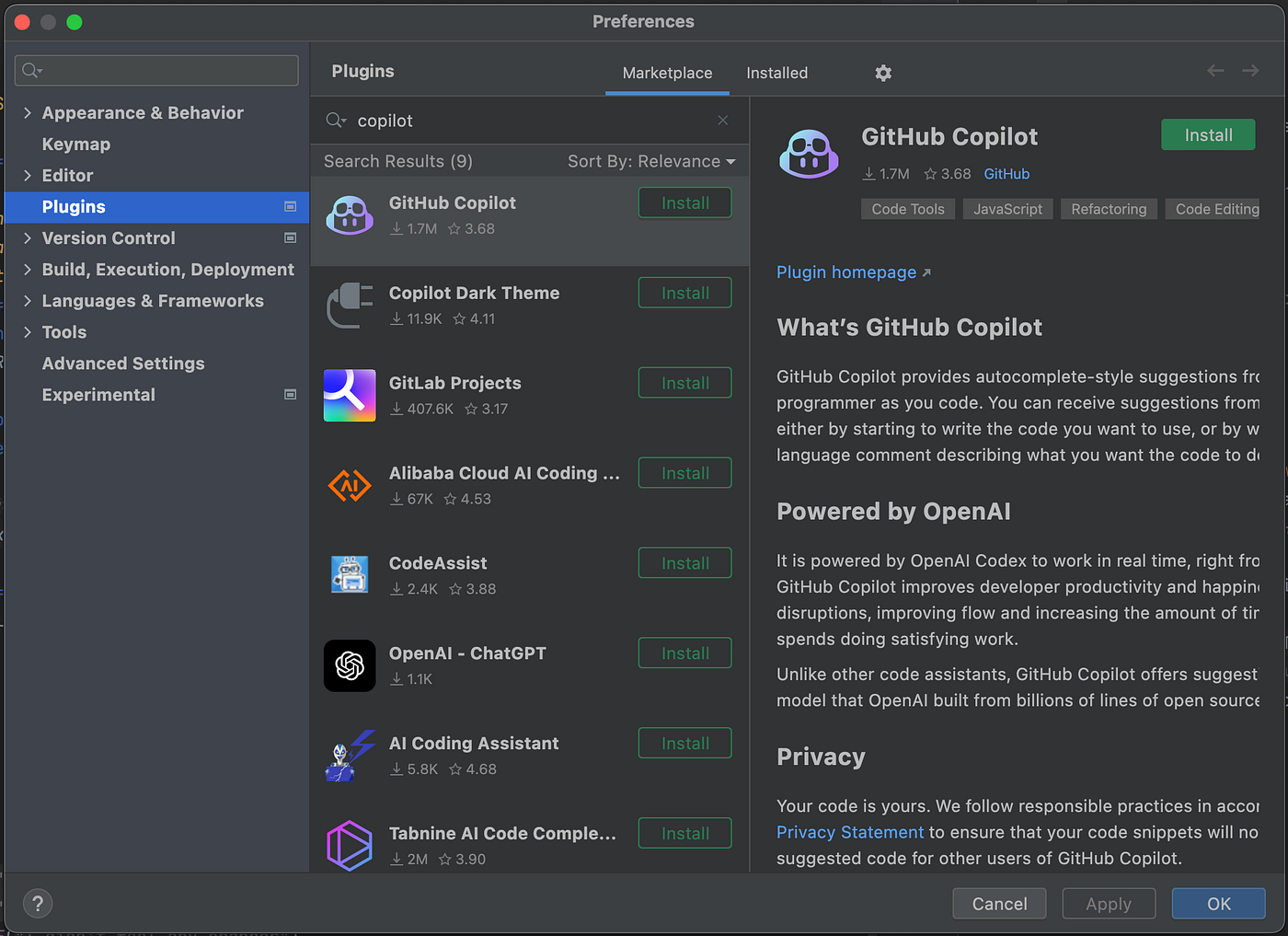Image resolution: width=1288 pixels, height=936 pixels.
Task: Switch to the Marketplace tab
Action: (667, 73)
